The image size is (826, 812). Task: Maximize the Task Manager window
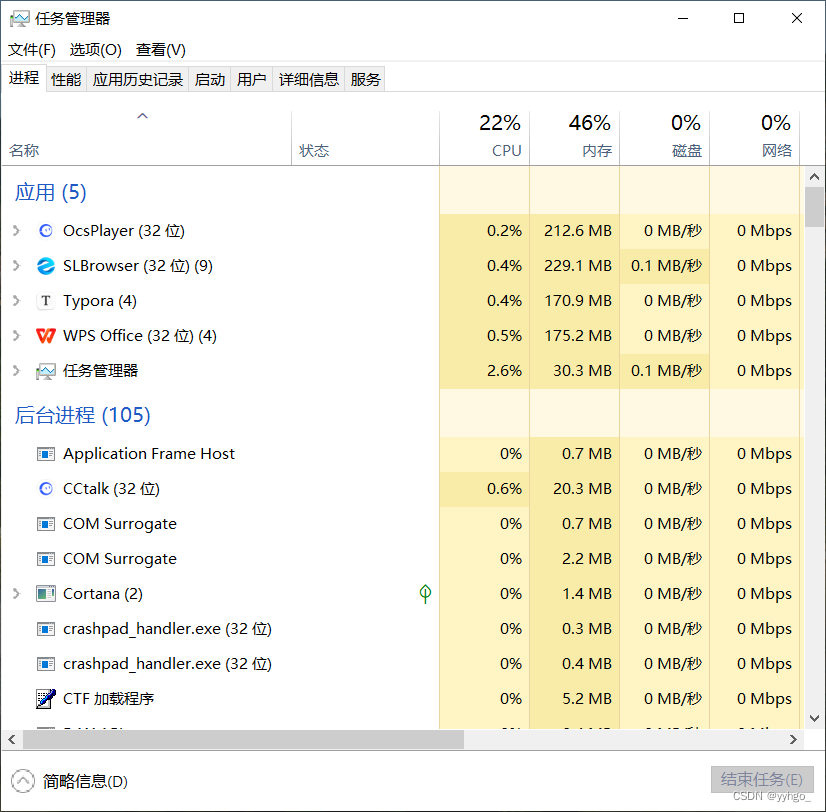tap(739, 18)
